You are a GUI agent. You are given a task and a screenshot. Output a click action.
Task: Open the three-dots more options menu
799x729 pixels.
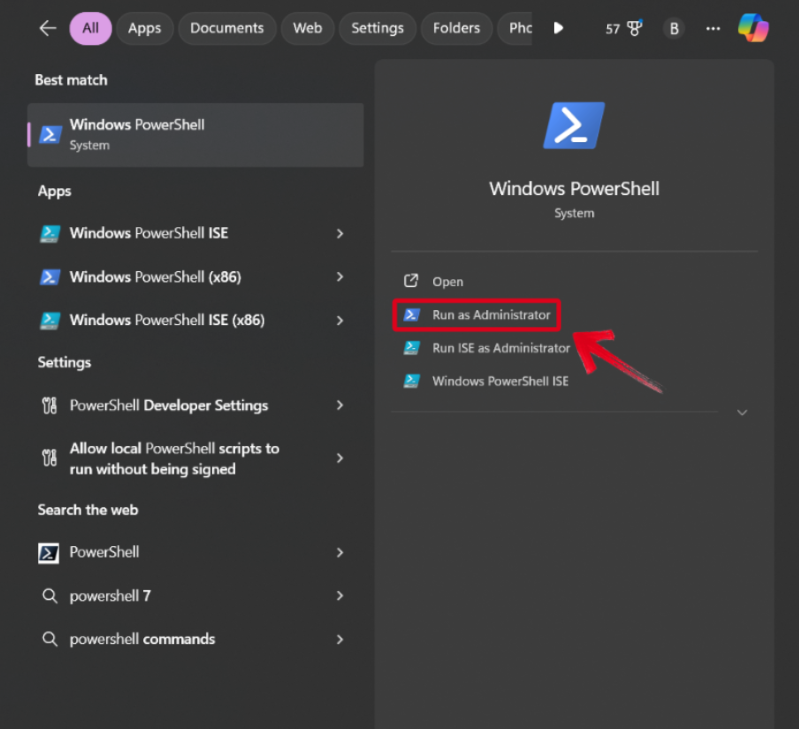(713, 29)
